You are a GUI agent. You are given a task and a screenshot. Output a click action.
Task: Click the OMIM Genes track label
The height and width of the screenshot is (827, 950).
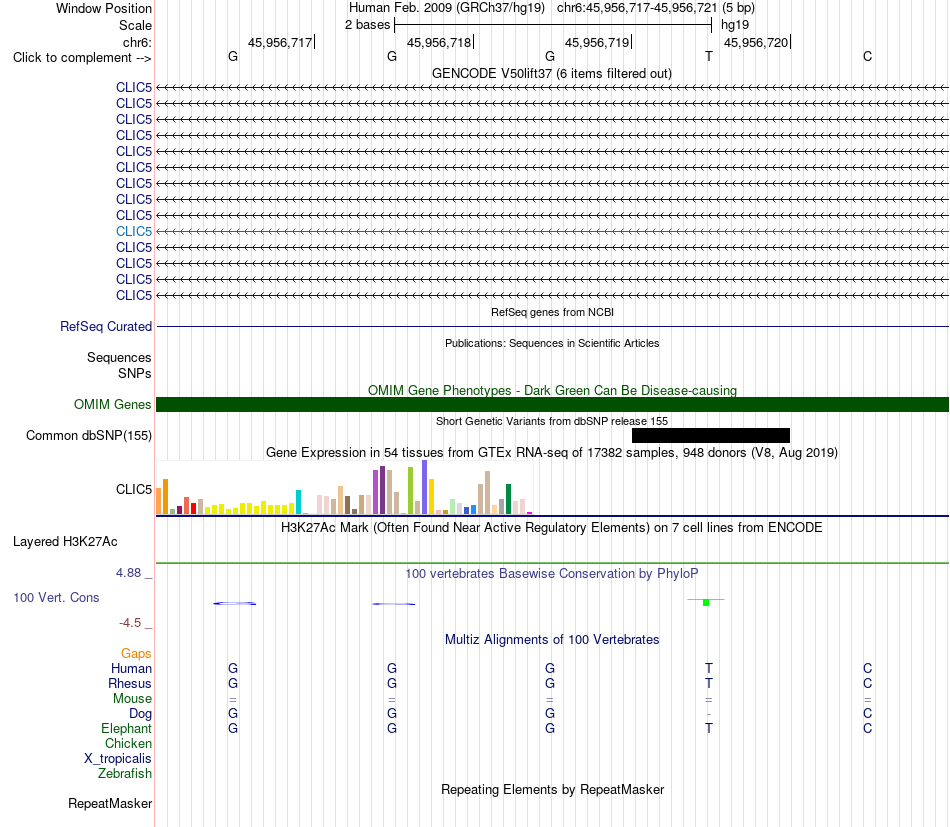112,404
